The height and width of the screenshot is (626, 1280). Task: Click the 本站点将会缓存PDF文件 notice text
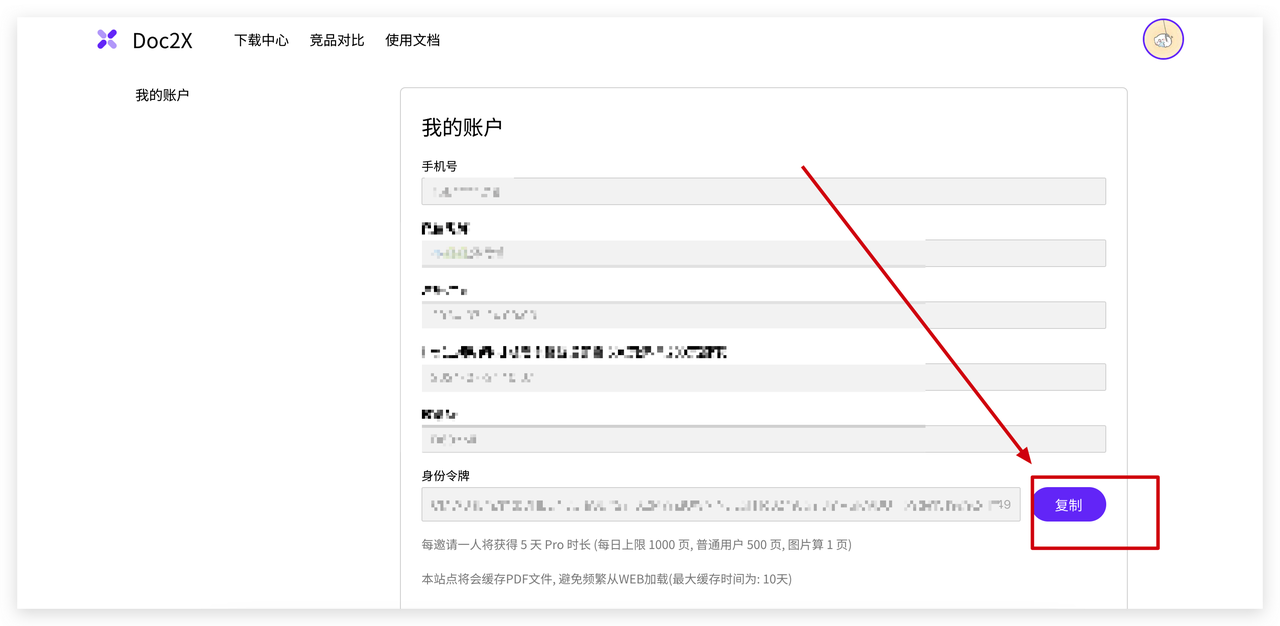(606, 579)
